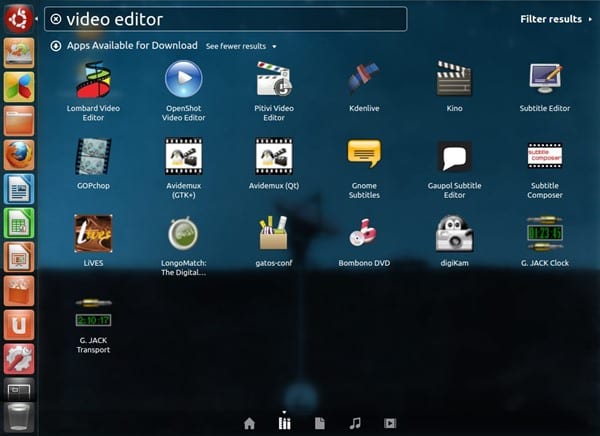Switch to the Files lens tab
Image resolution: width=600 pixels, height=436 pixels.
pyautogui.click(x=320, y=423)
